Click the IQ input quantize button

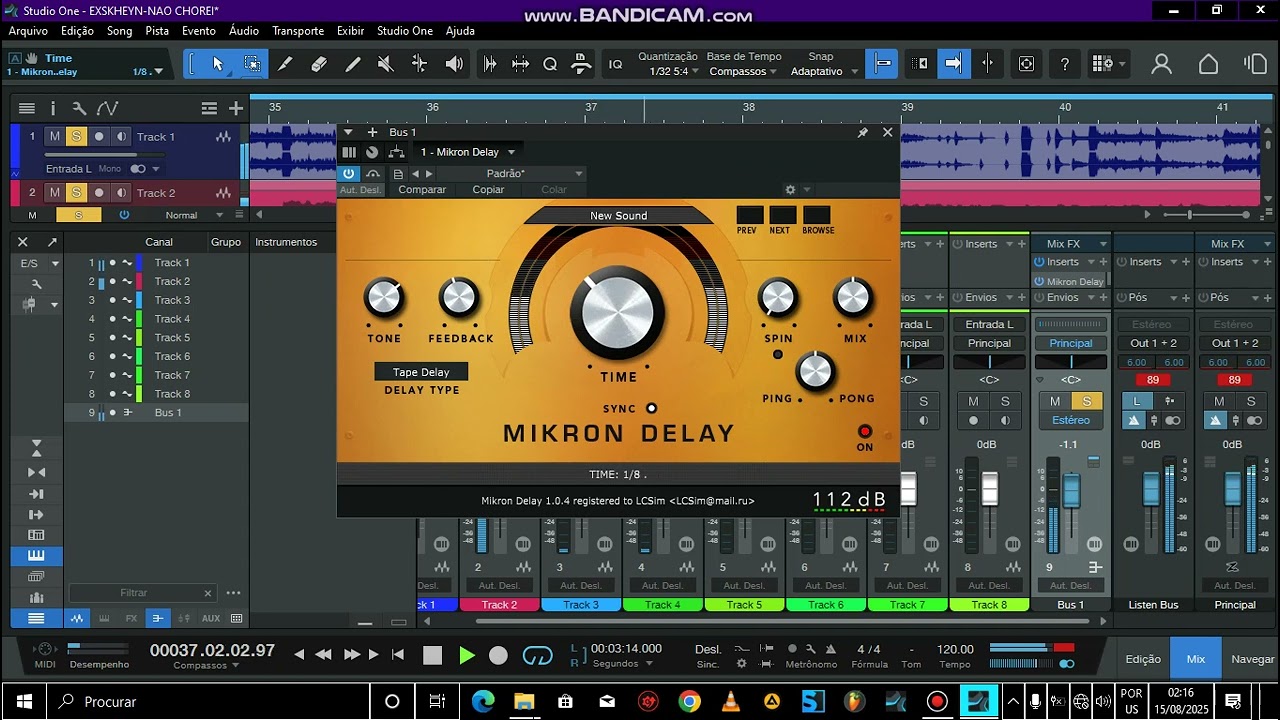tap(616, 64)
